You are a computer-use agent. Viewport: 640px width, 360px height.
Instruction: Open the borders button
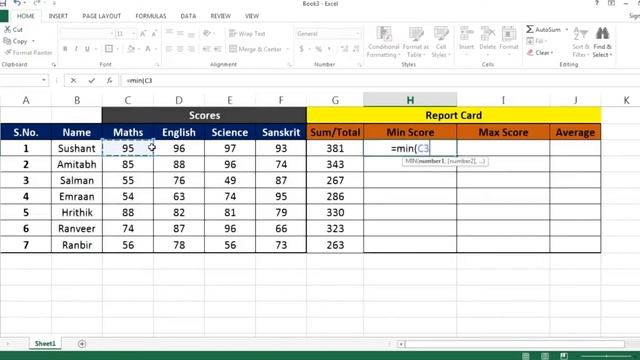point(109,49)
